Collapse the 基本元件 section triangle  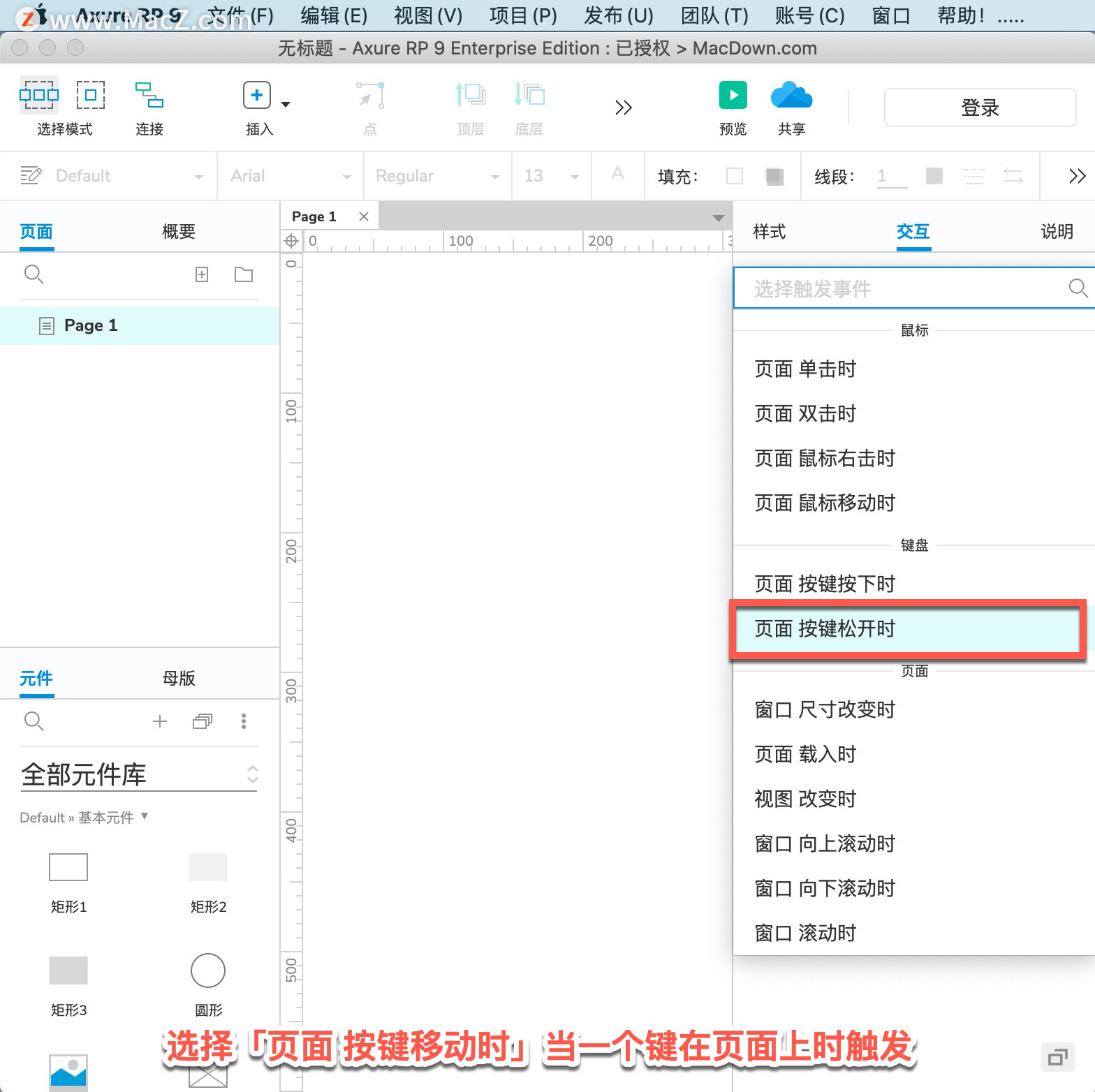(x=145, y=816)
